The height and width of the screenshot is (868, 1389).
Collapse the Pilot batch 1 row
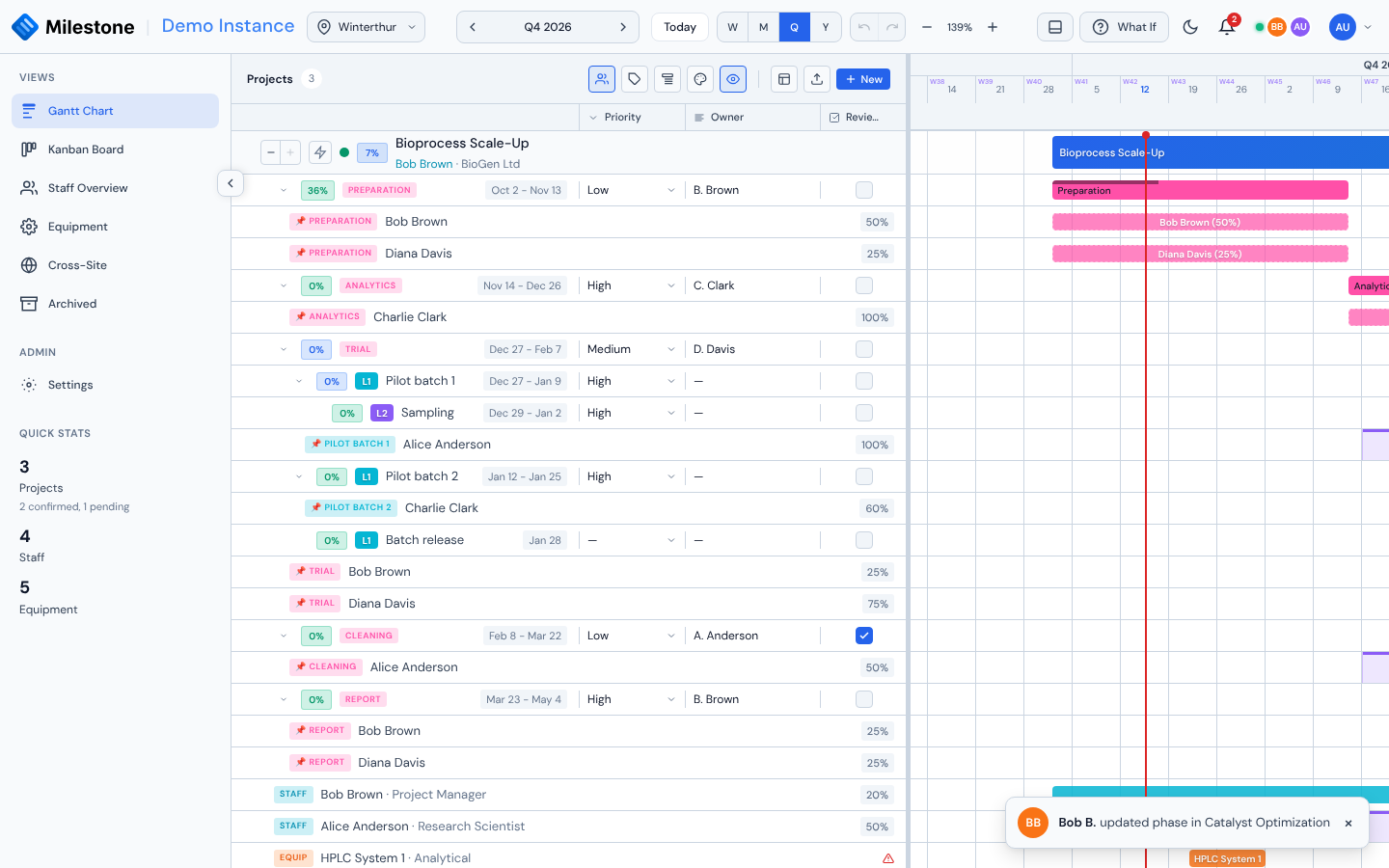[299, 381]
